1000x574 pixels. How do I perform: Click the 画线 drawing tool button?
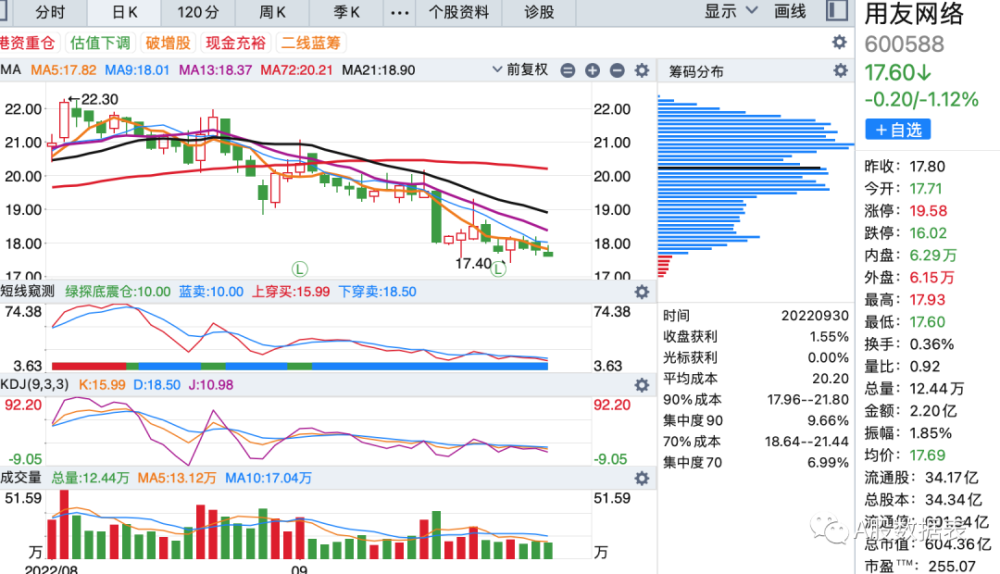point(790,11)
